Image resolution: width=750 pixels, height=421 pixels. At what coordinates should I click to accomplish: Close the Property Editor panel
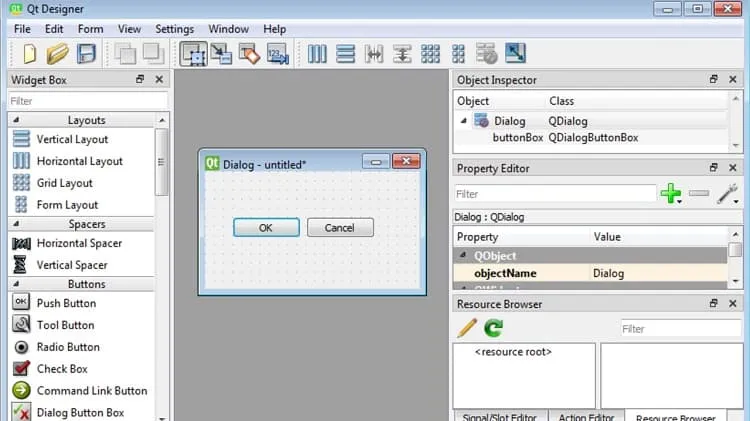[x=732, y=167]
